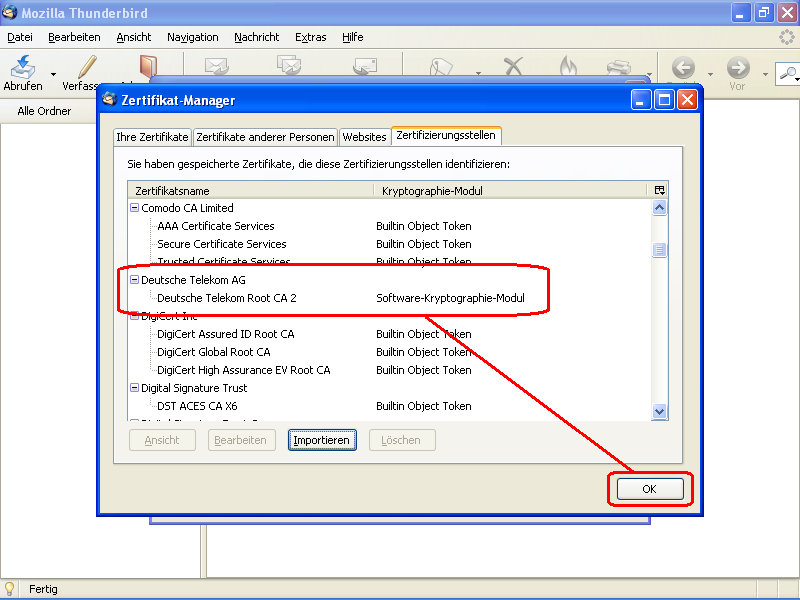Image resolution: width=800 pixels, height=600 pixels.
Task: Click the printer icon in toolbar
Action: tap(620, 68)
